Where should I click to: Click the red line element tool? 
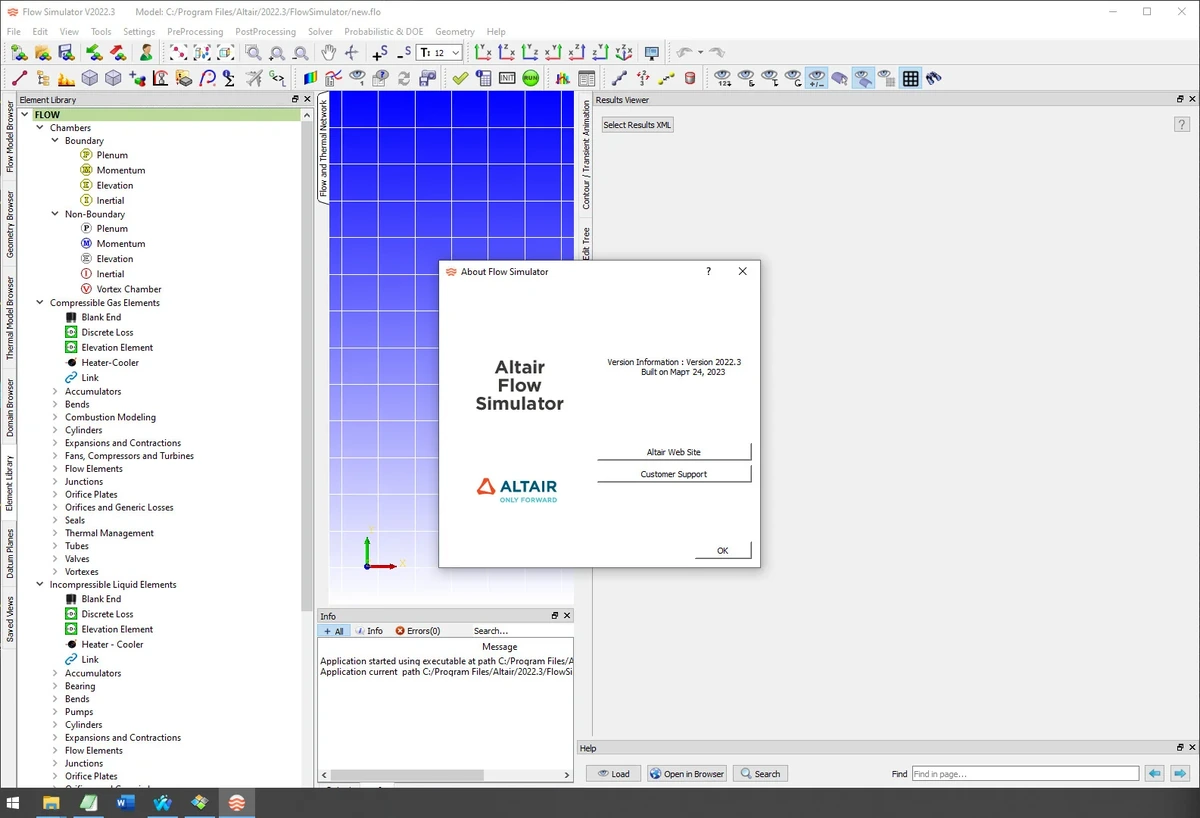19,77
